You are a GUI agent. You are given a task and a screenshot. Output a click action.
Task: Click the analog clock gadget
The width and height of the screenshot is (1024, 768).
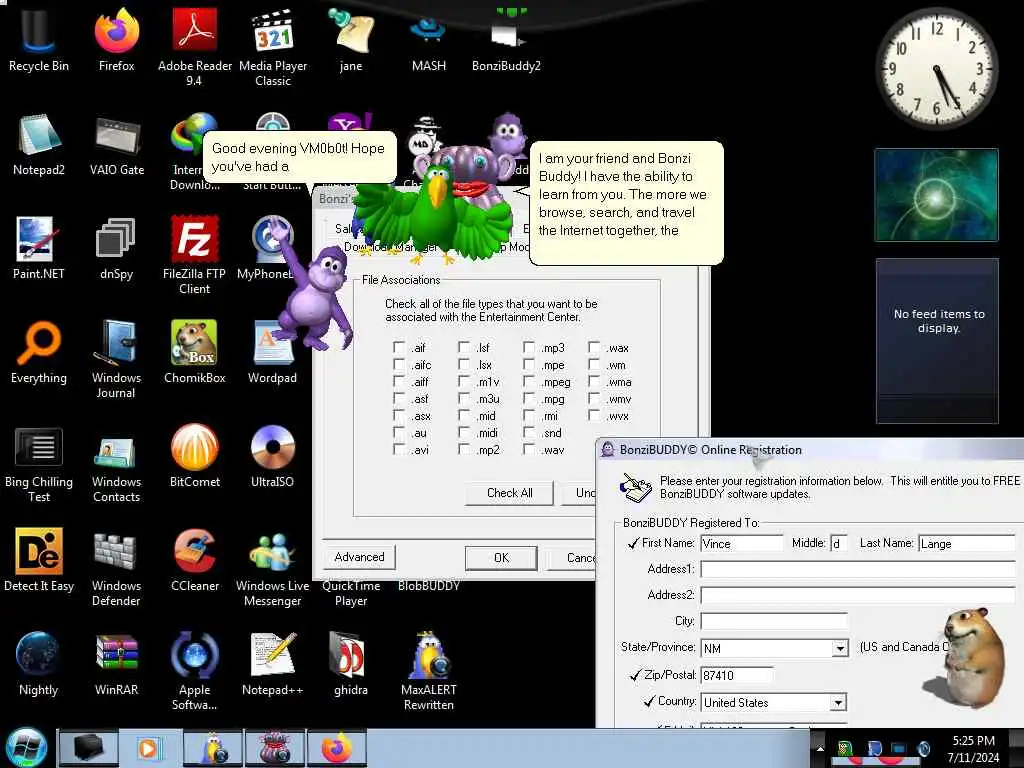point(936,69)
